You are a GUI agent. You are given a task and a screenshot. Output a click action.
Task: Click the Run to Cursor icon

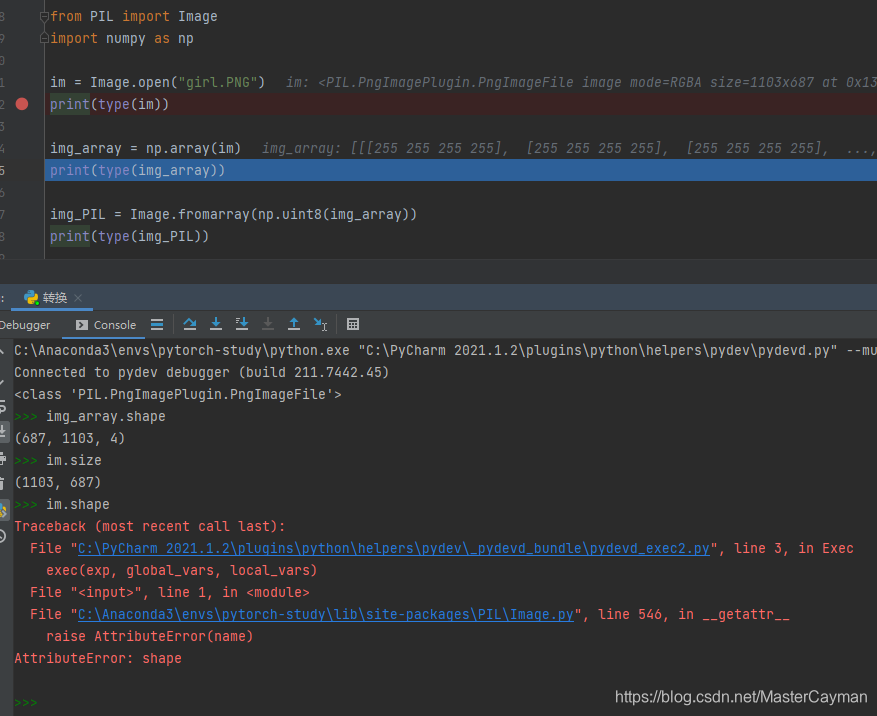[x=320, y=324]
